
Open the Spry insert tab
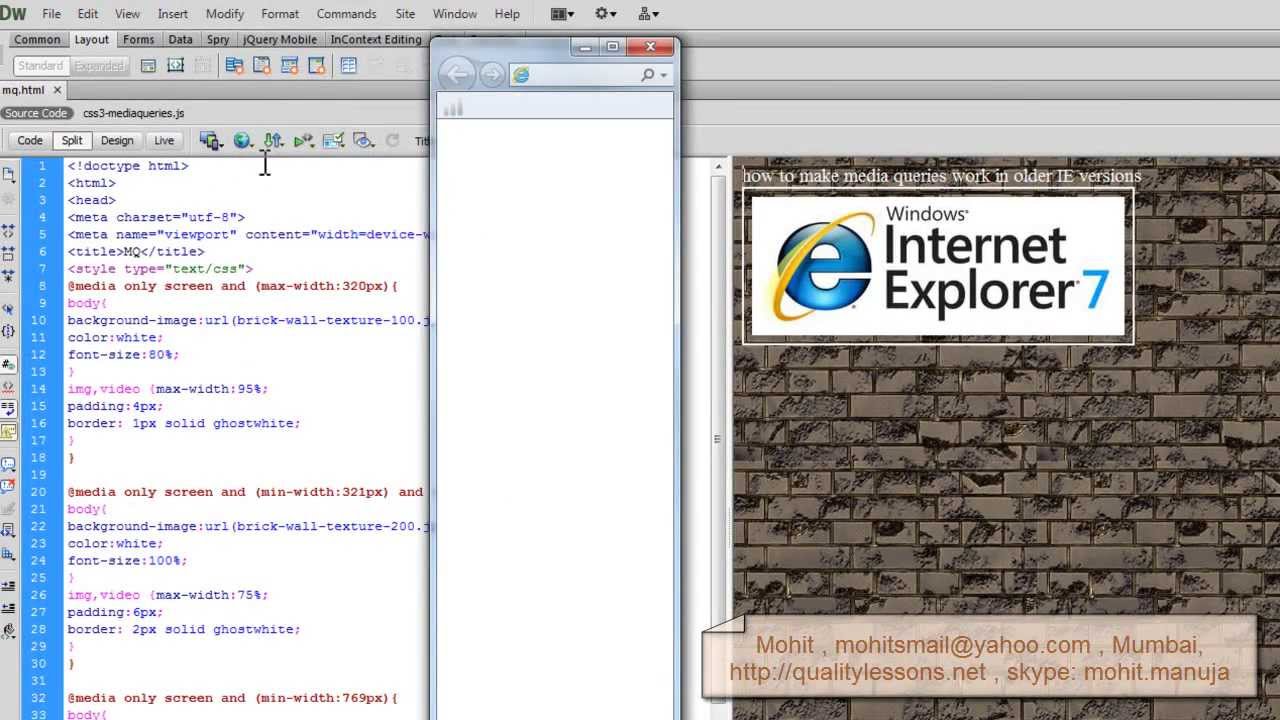click(218, 40)
